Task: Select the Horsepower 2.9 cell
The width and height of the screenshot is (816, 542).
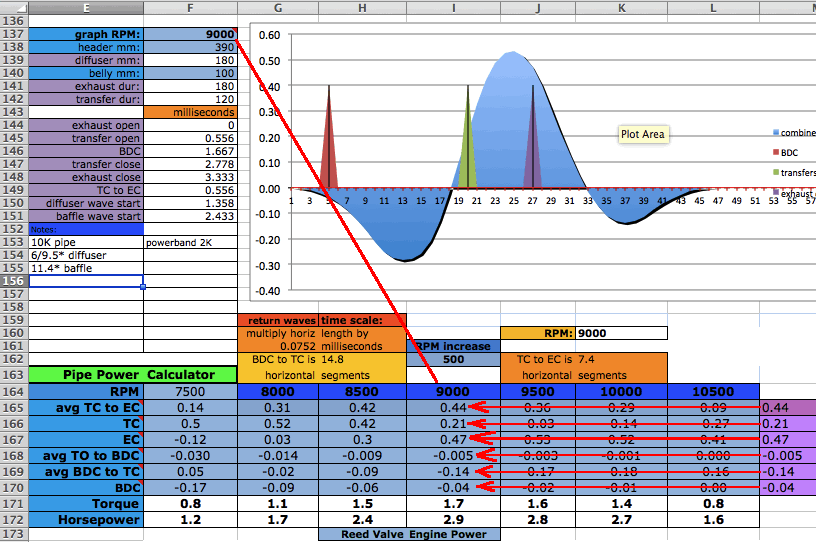Action: tap(453, 521)
